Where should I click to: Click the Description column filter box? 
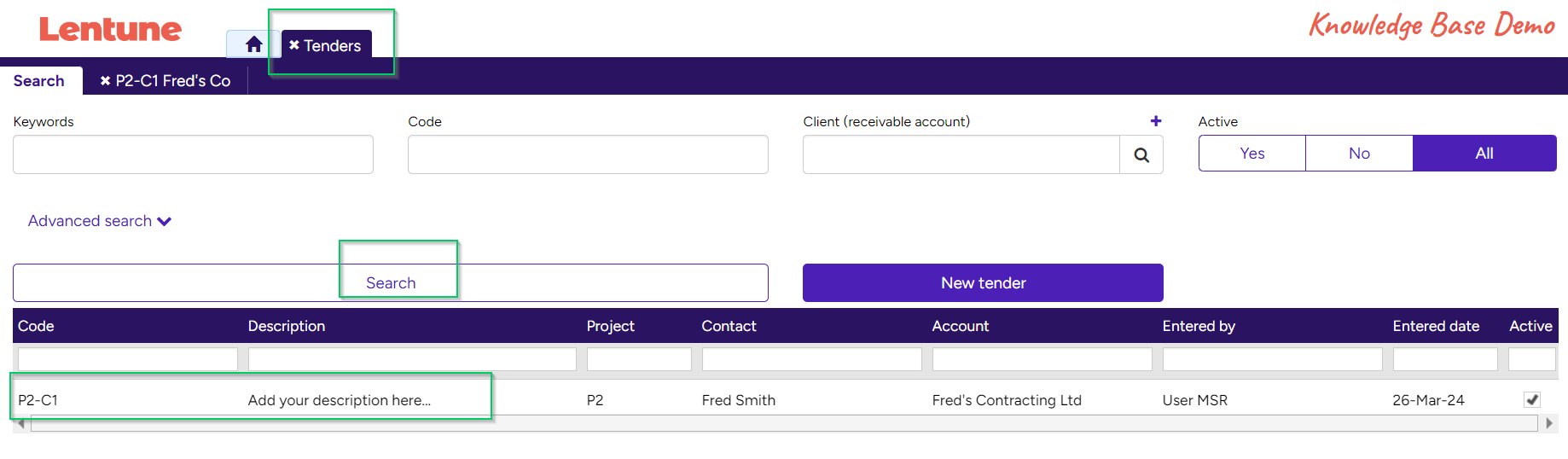tap(412, 359)
